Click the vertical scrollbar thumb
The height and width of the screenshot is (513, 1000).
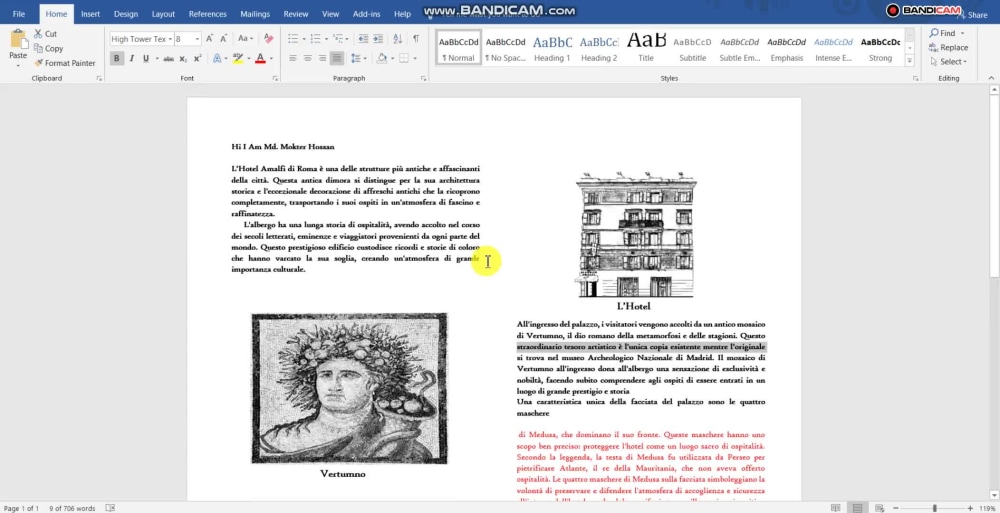(x=994, y=186)
